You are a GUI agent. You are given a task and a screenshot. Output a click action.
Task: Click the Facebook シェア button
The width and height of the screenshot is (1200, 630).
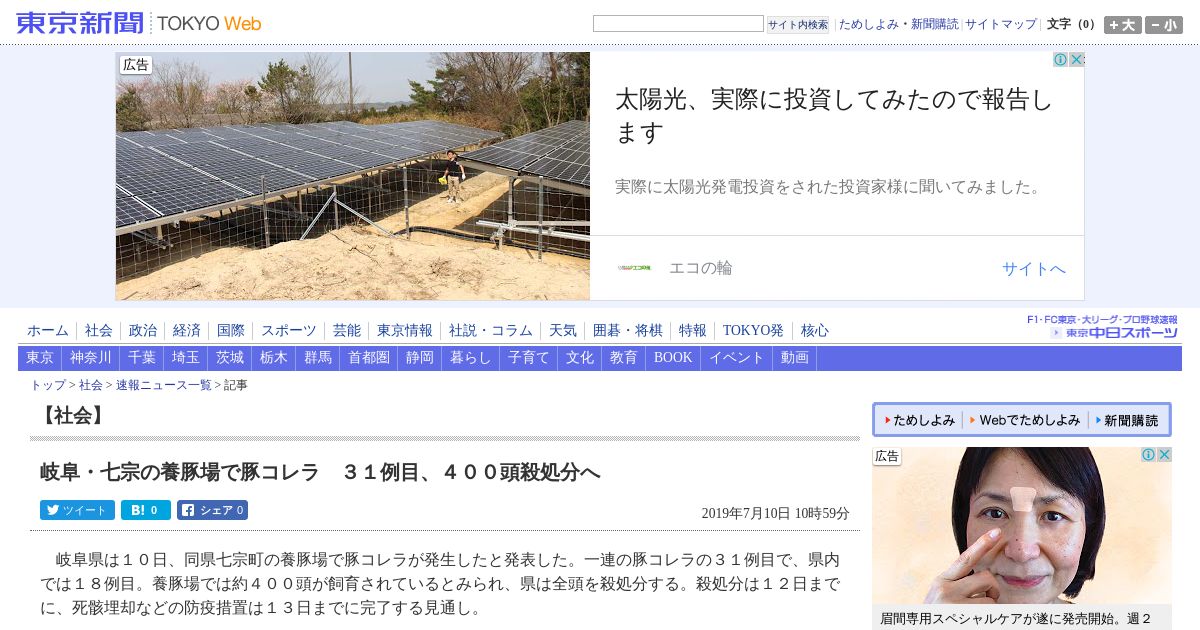(x=213, y=510)
